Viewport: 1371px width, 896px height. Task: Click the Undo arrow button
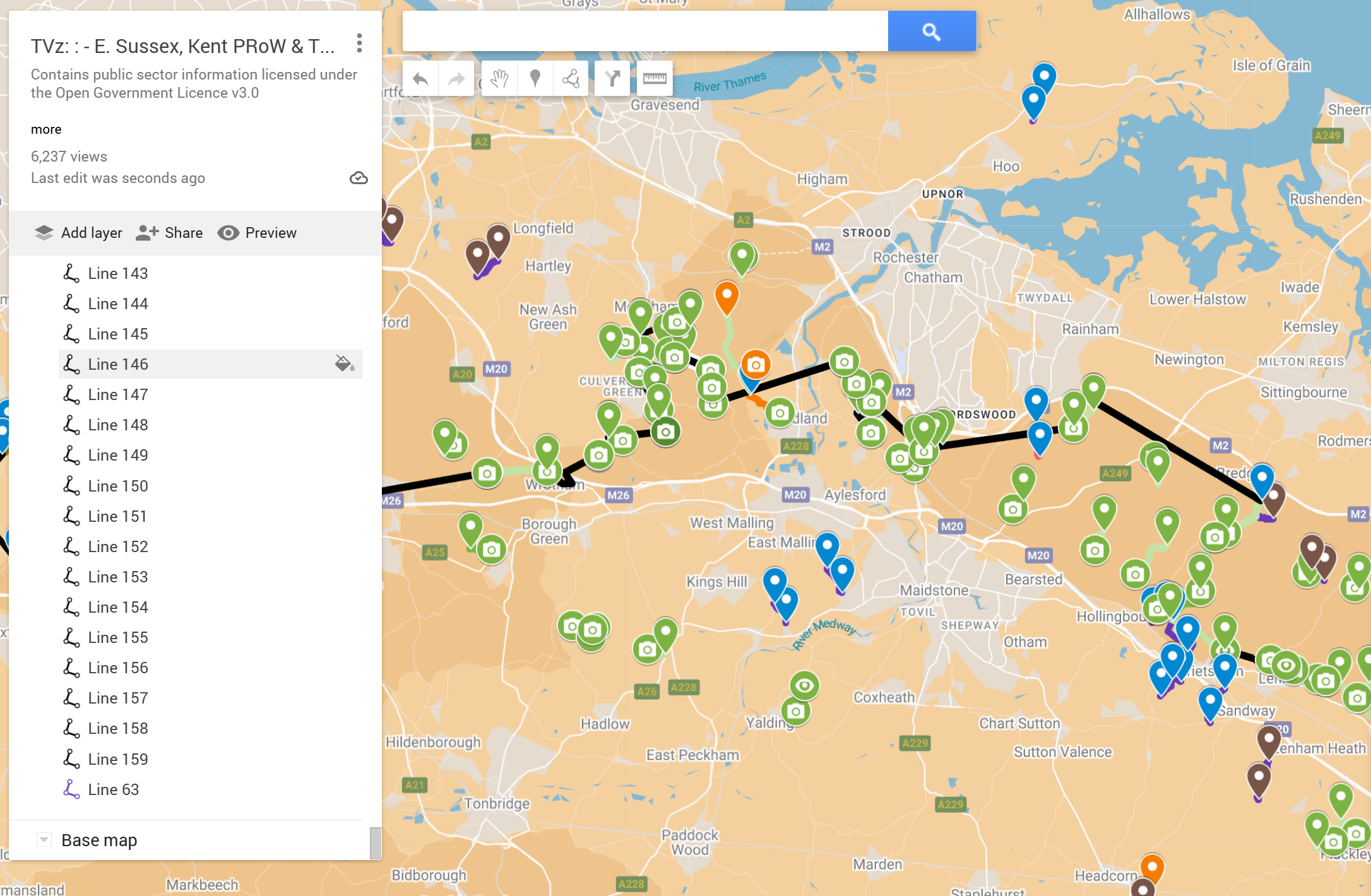420,79
